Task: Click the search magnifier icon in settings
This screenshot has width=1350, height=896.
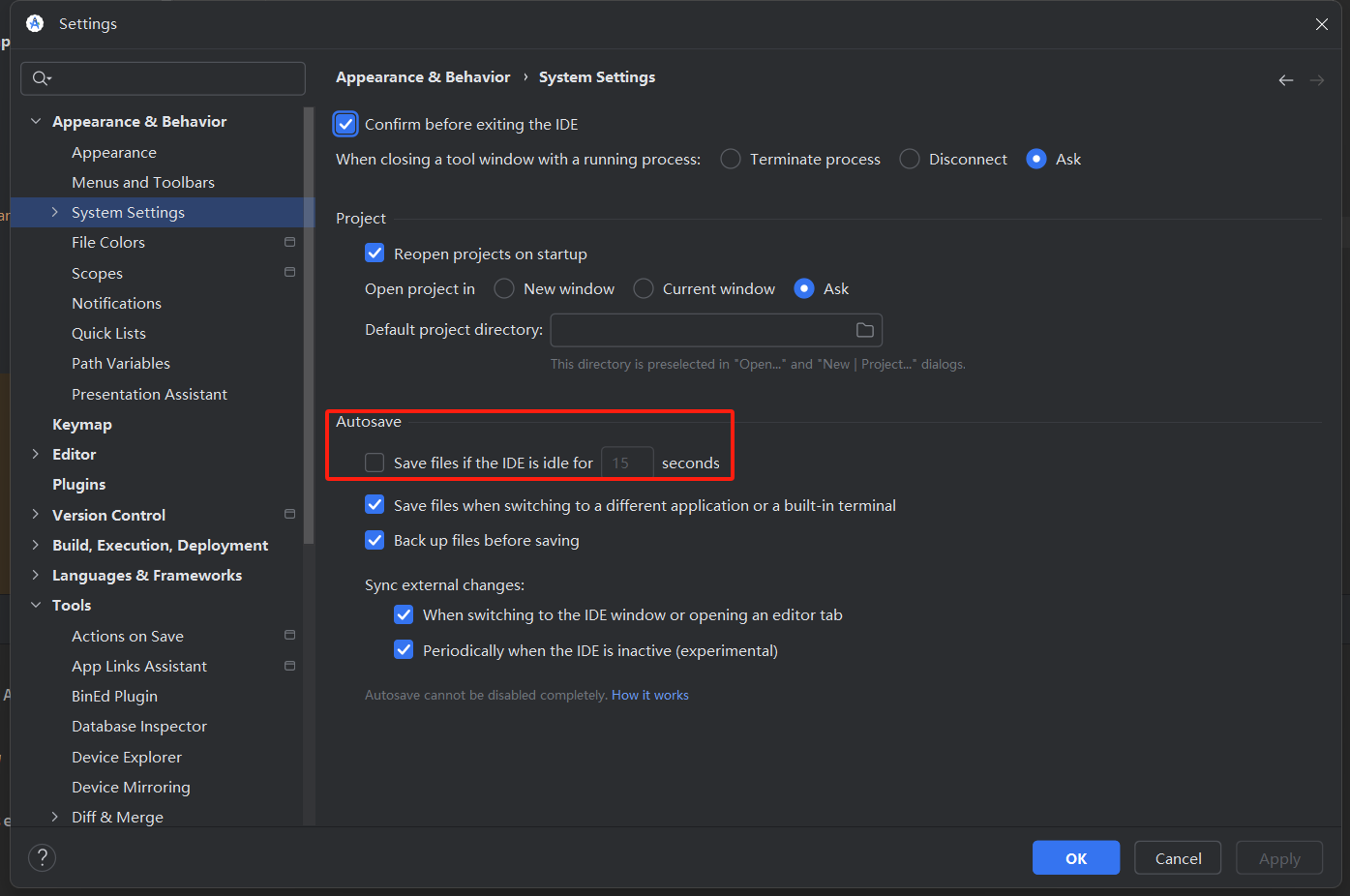Action: [41, 78]
